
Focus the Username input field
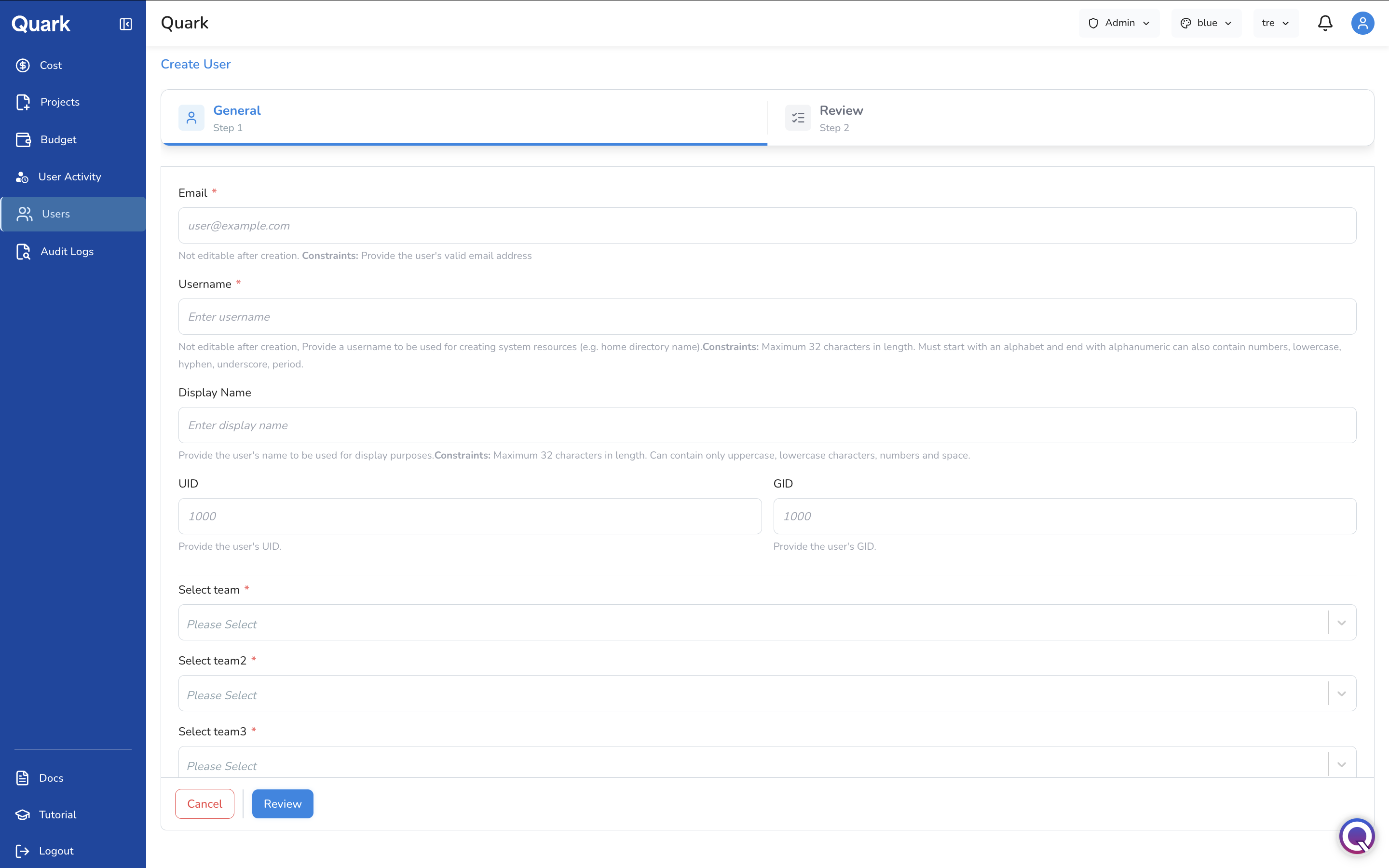(x=767, y=316)
